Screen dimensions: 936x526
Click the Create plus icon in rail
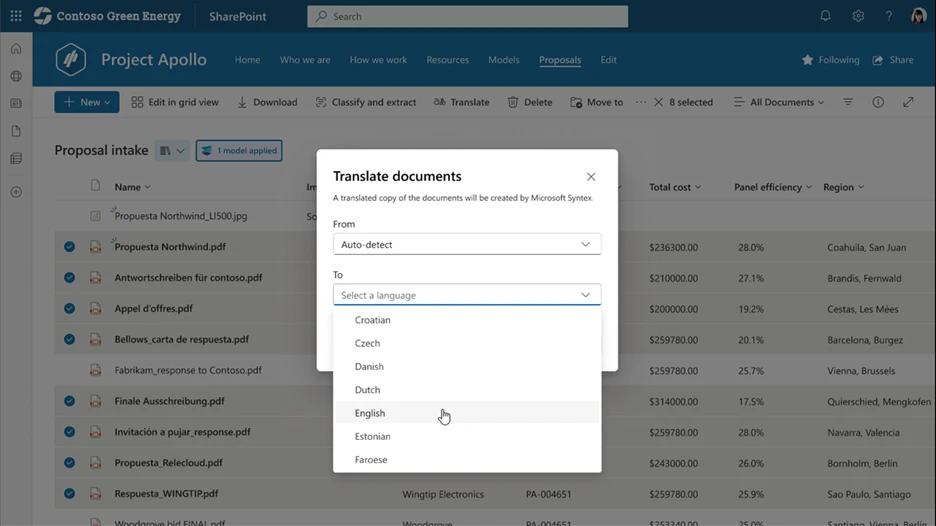click(16, 192)
